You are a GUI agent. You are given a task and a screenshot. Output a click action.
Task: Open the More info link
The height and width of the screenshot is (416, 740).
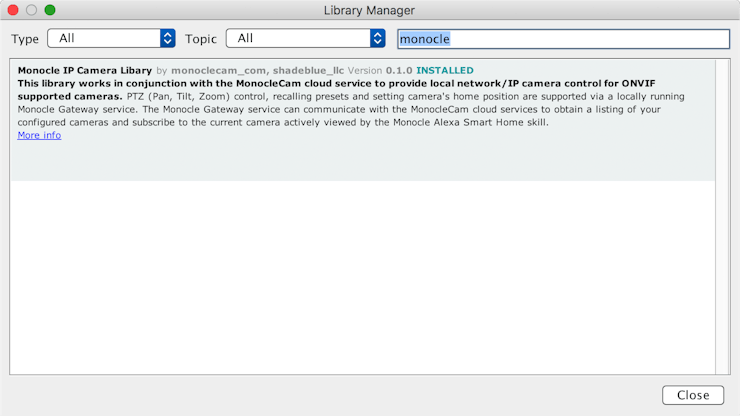[x=39, y=136]
